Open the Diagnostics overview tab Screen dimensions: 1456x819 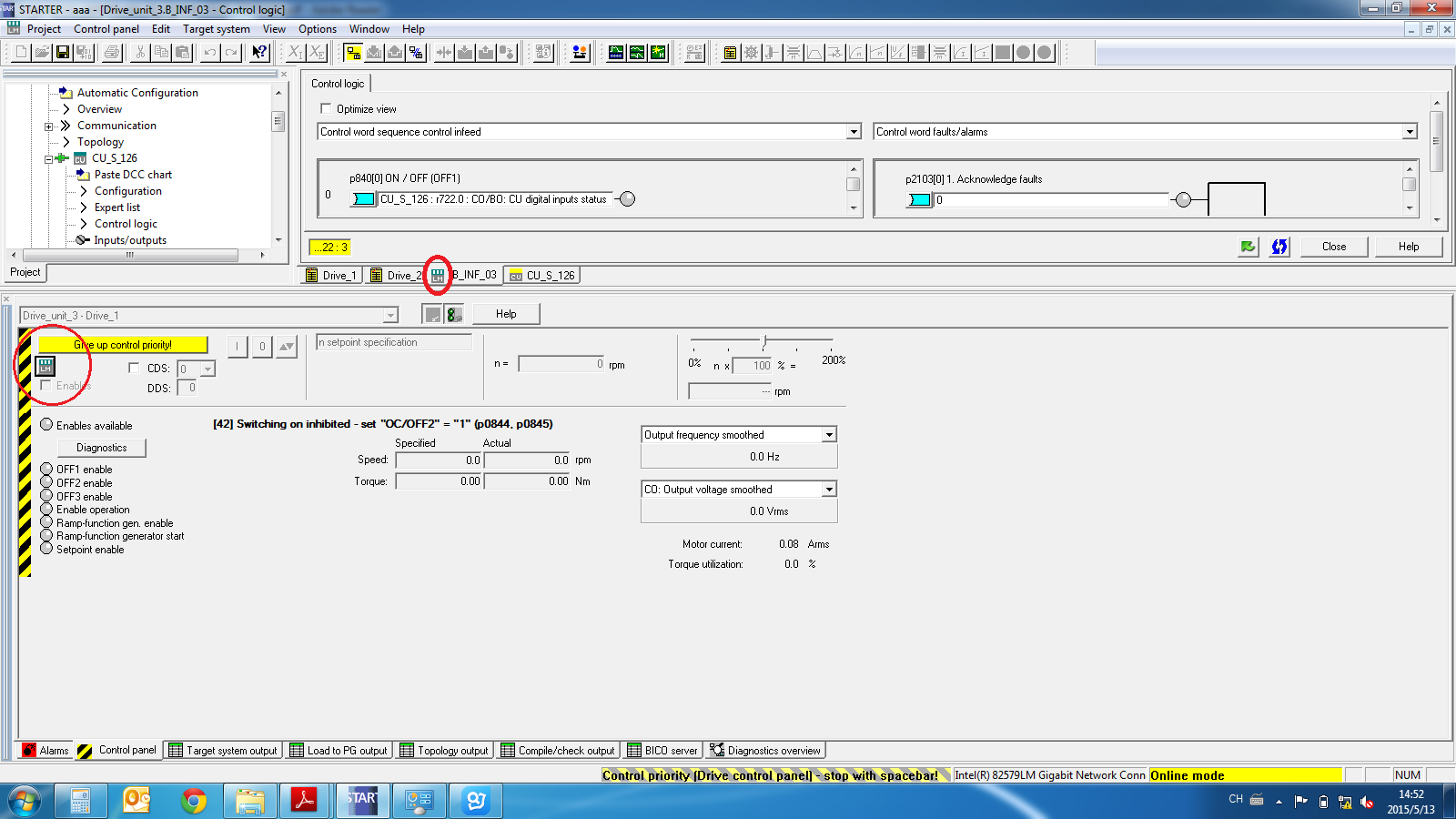coord(766,751)
